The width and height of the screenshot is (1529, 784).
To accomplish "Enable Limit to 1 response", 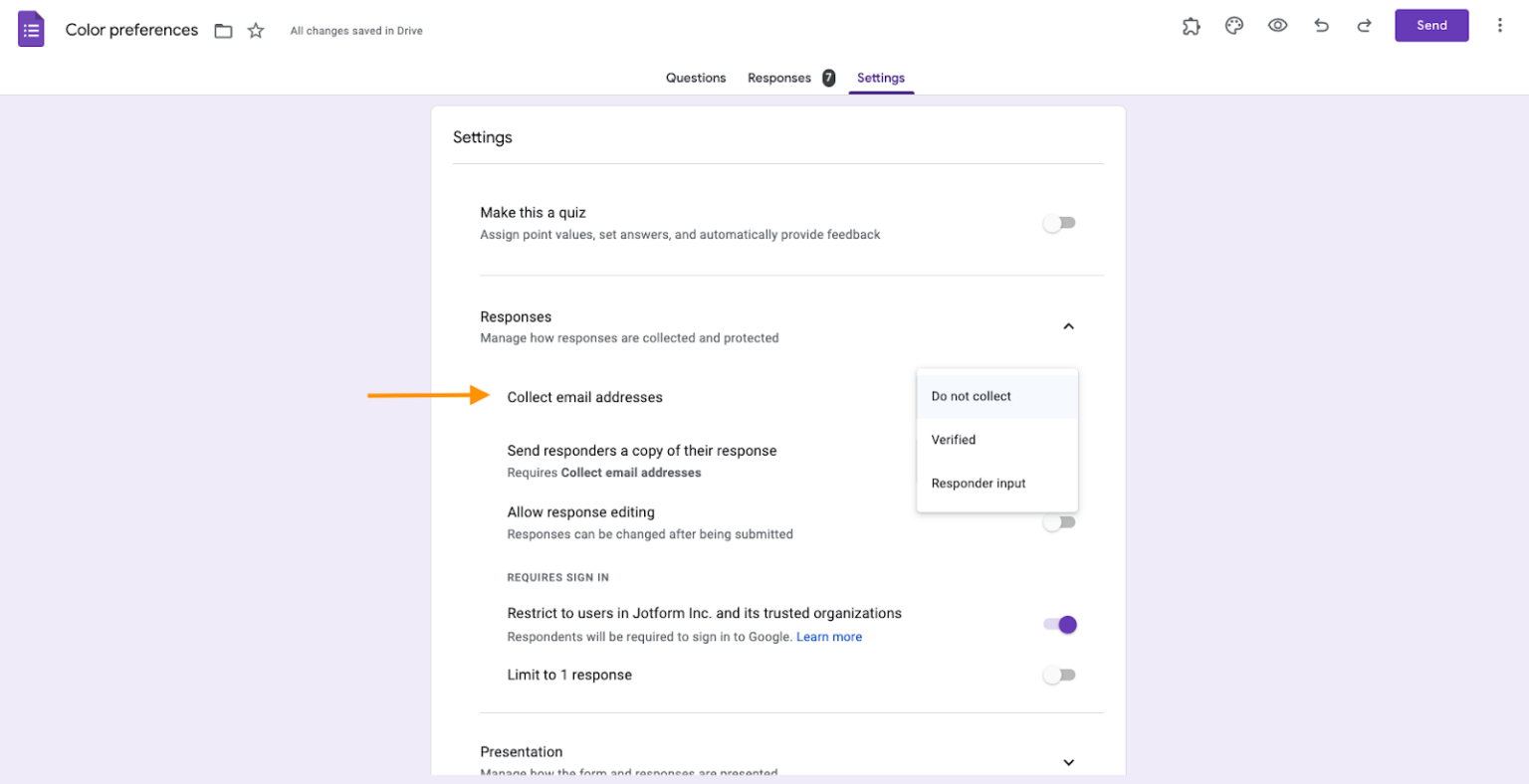I will [1058, 675].
